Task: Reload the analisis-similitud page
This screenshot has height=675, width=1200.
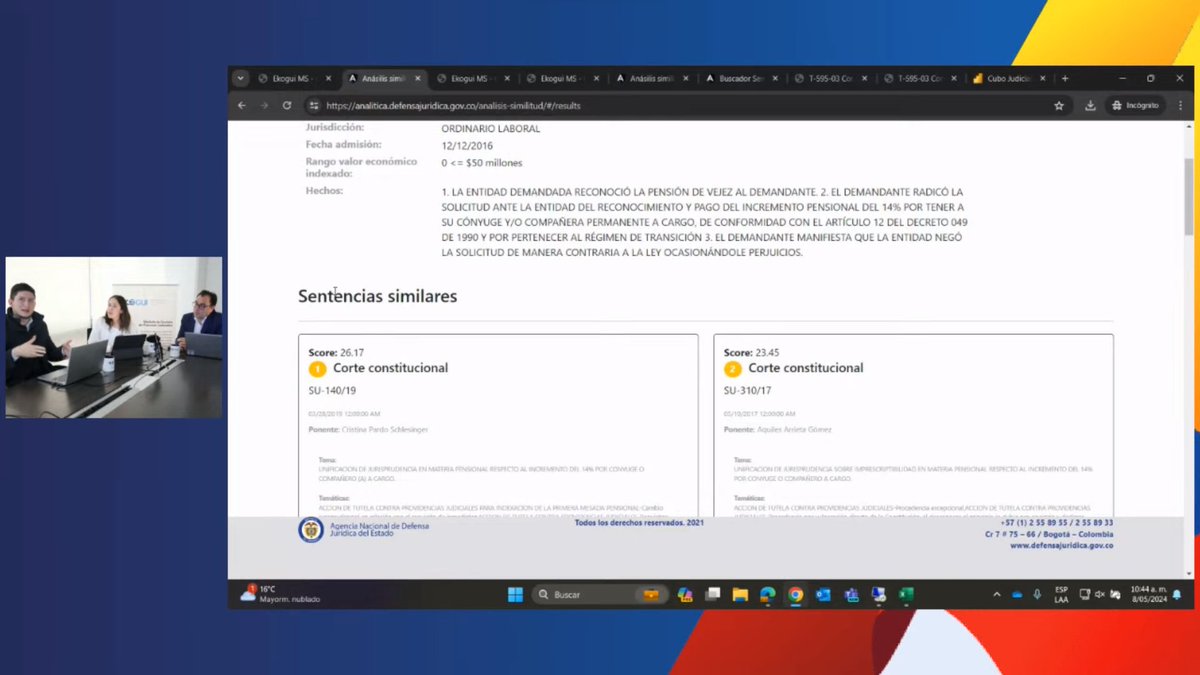Action: tap(287, 105)
